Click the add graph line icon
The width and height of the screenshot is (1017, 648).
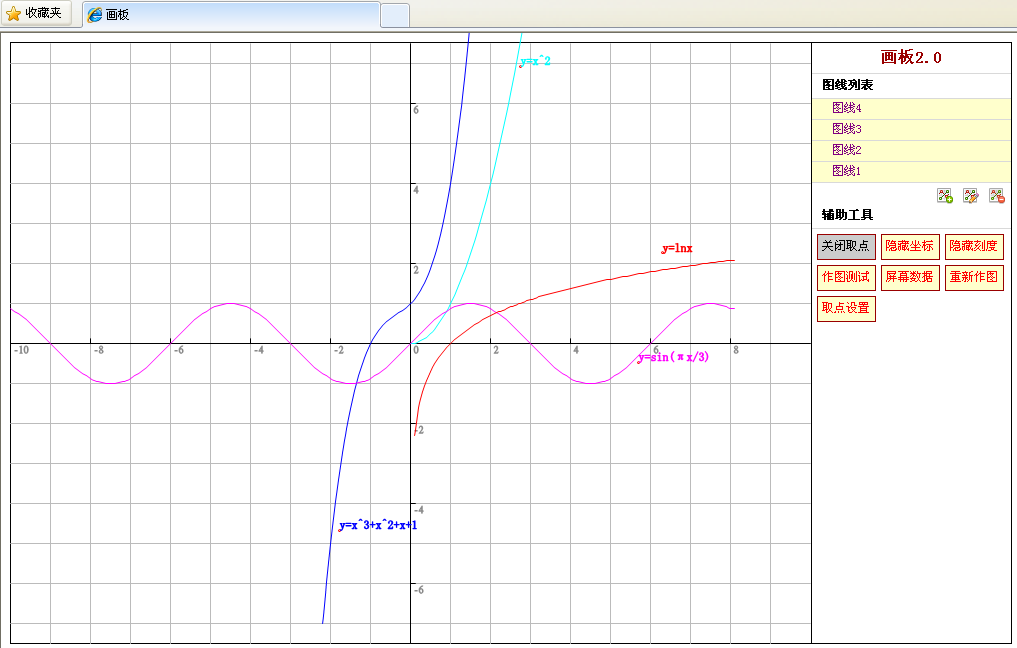(945, 196)
